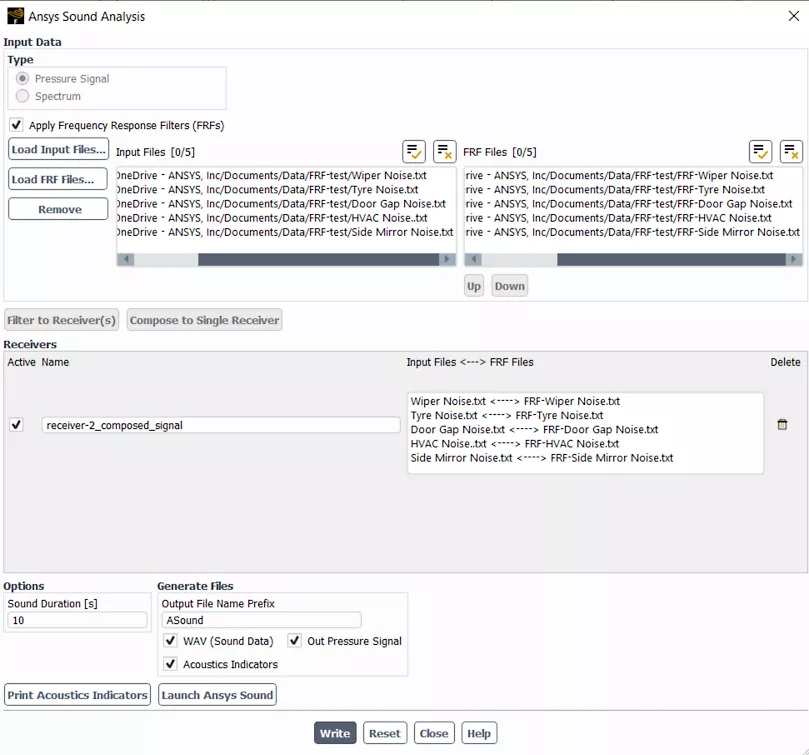Click receiver mapping Door Gap Noise.txt pair
809x755 pixels.
click(x=534, y=429)
